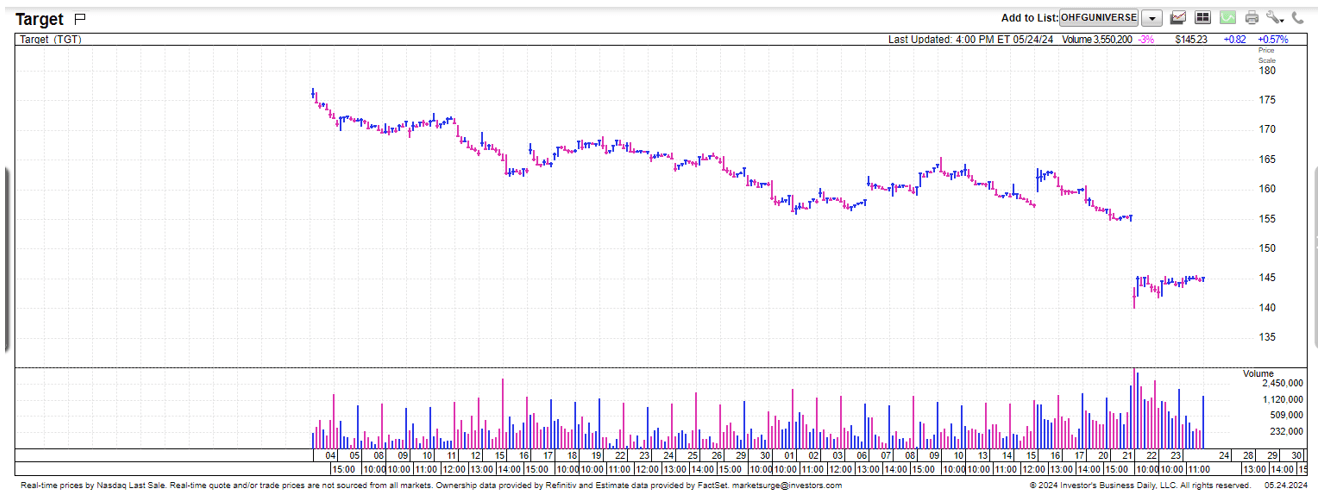This screenshot has width=1319, height=497.
Task: Click the flag icon beside Target title
Action: pyautogui.click(x=81, y=19)
